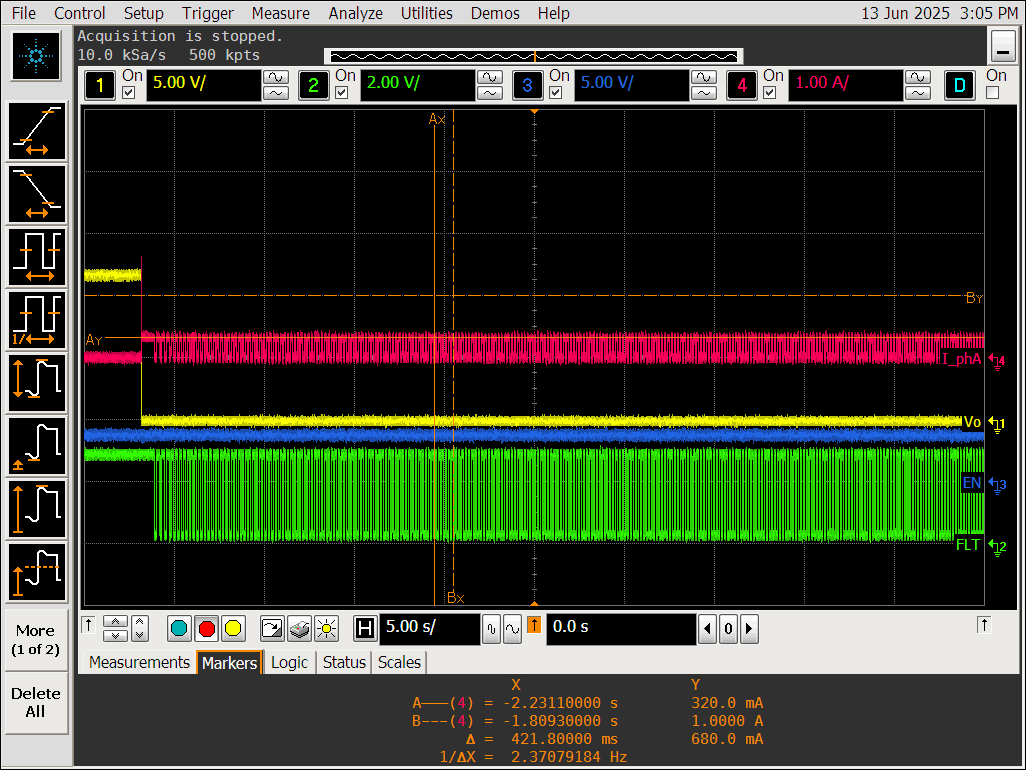
Task: Click the Ax vertical marker line handle
Action: [435, 119]
